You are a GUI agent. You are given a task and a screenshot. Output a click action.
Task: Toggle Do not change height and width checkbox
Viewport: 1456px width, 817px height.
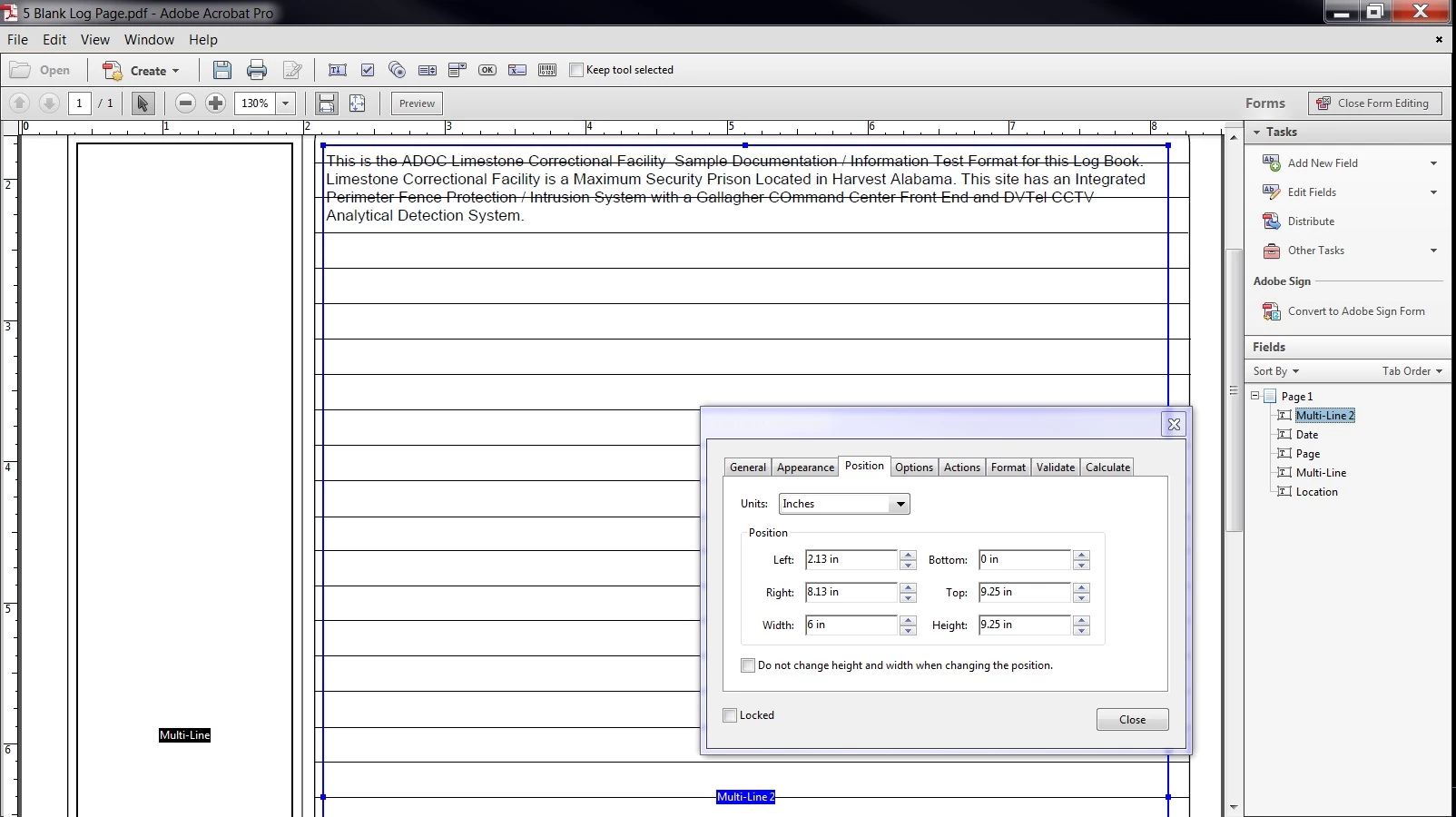(x=748, y=665)
